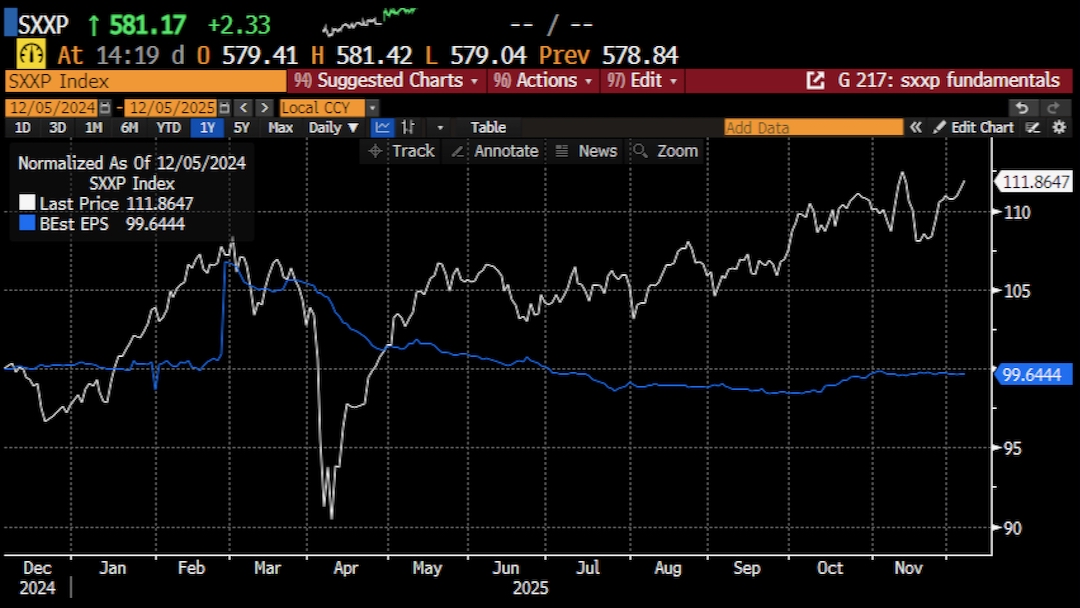Viewport: 1080px width, 608px height.
Task: Click the undo arrow icon
Action: pyautogui.click(x=1021, y=108)
